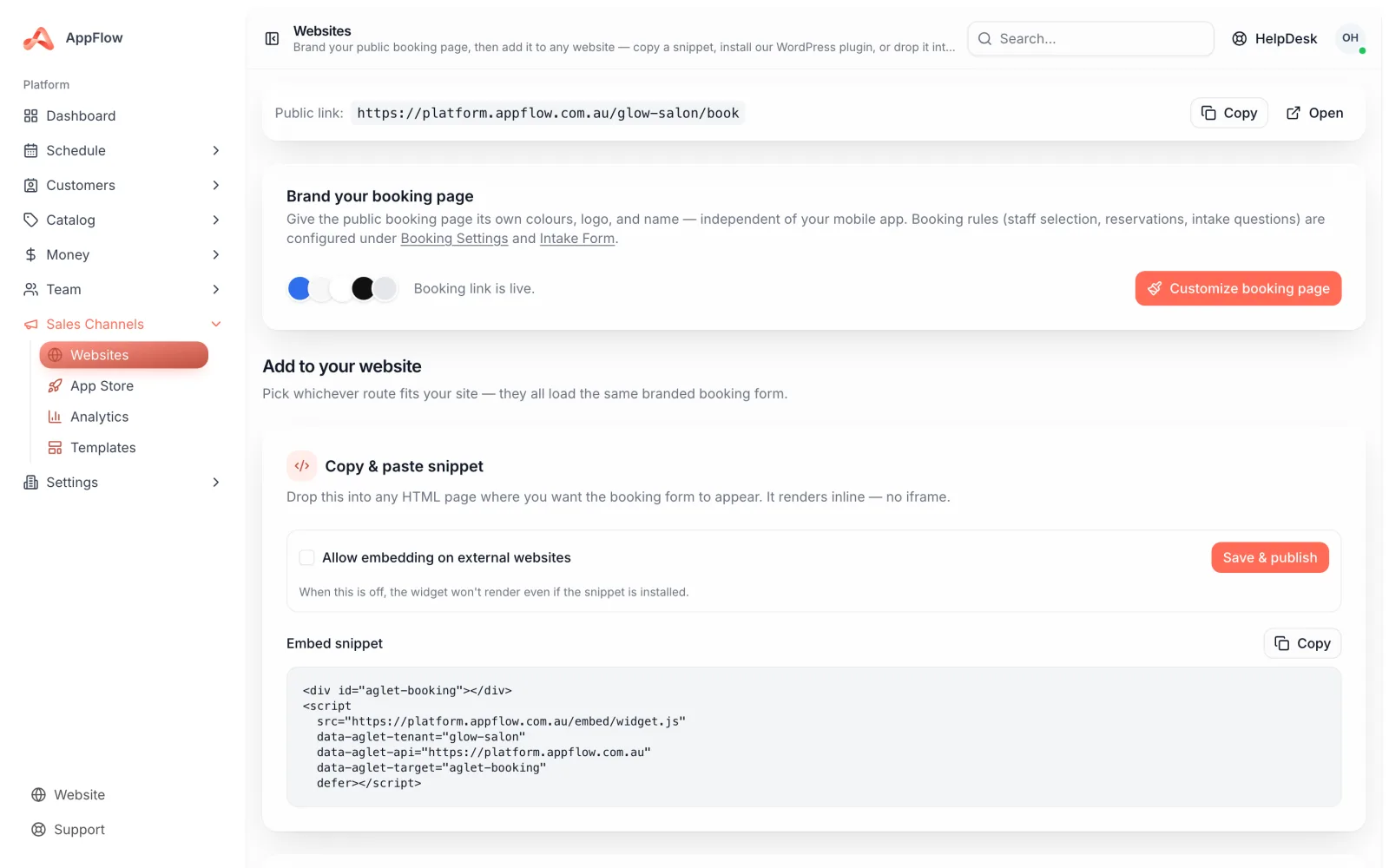Expand the Catalog menu chevron

216,220
